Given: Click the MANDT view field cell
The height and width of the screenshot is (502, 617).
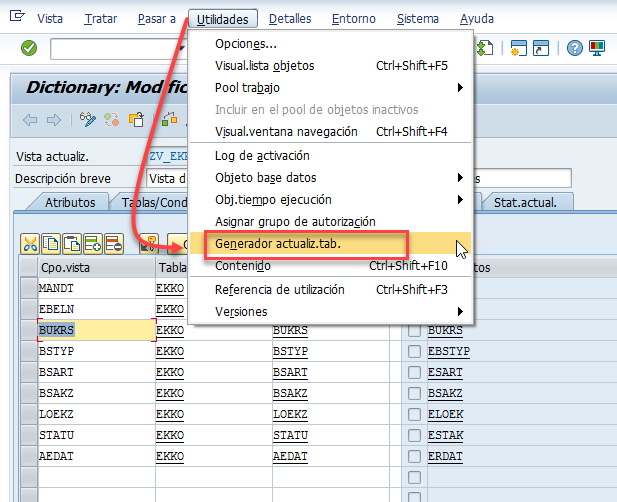Looking at the screenshot, I should tap(97, 288).
